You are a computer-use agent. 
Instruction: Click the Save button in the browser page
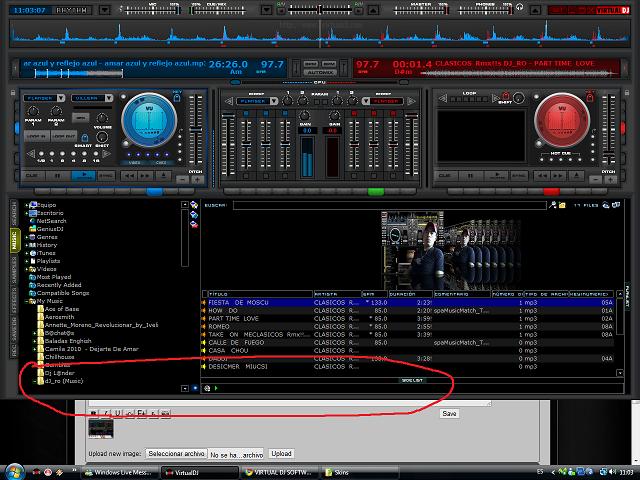[x=449, y=413]
